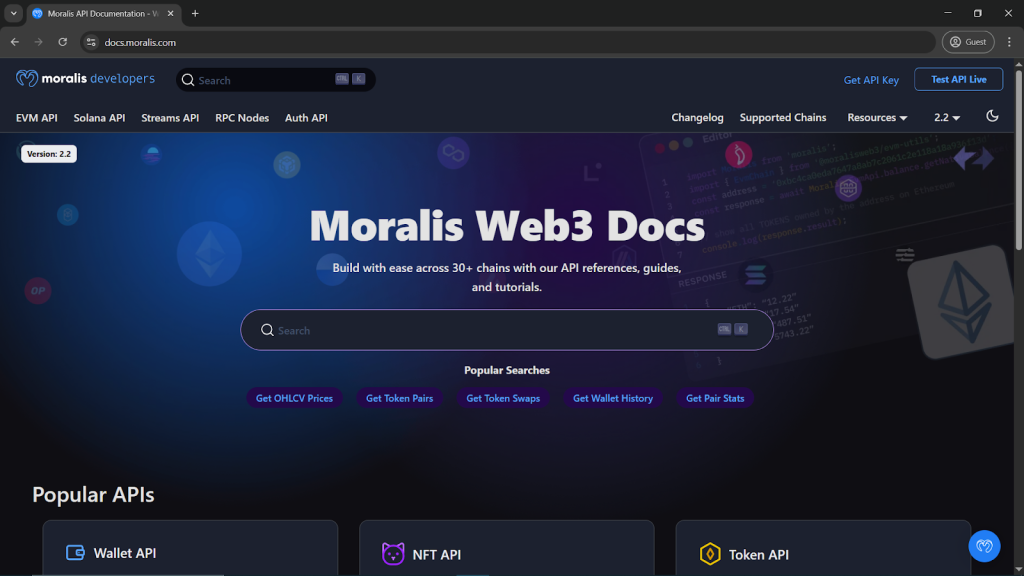Screen dimensions: 1024x576
Task: Open the Token API card title
Action: (x=759, y=554)
